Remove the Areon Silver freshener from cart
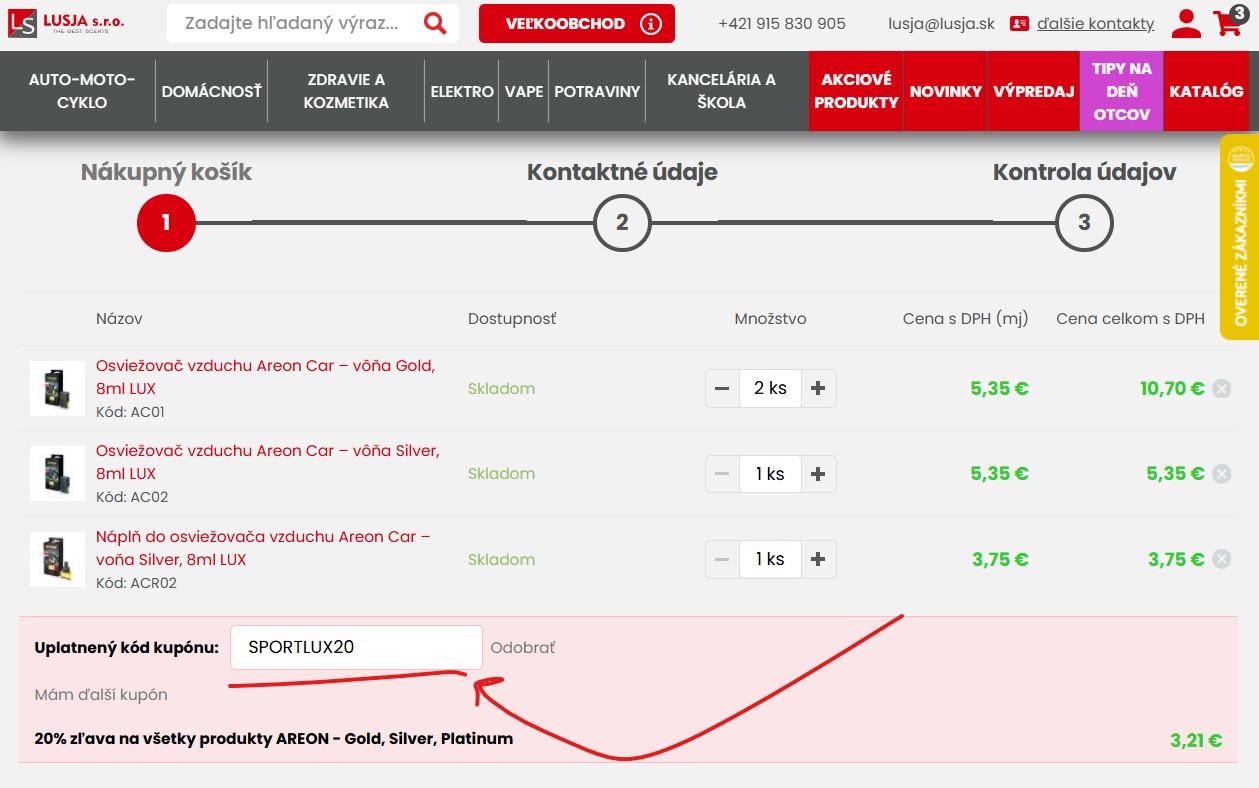Image resolution: width=1259 pixels, height=788 pixels. (x=1221, y=474)
